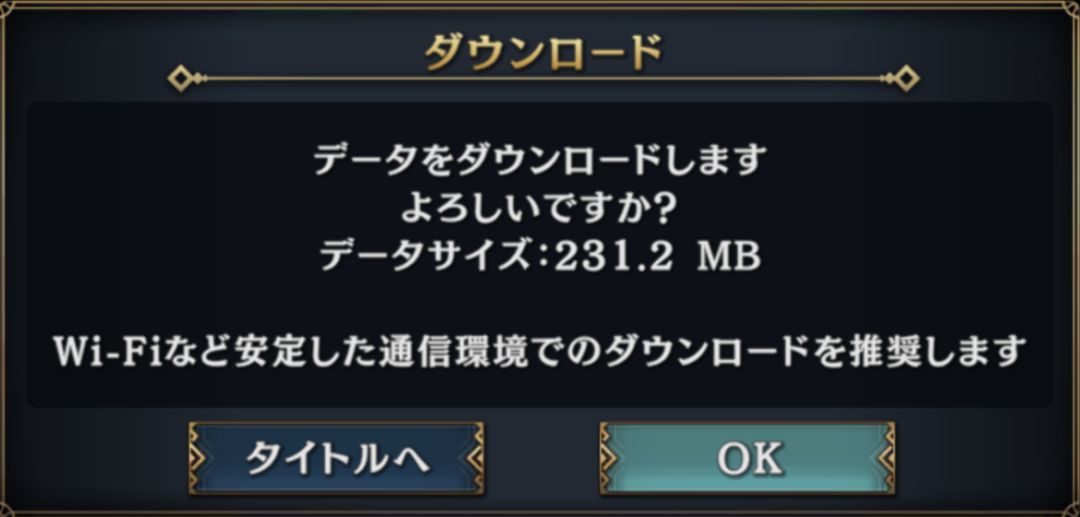This screenshot has height=517, width=1080.
Task: Click the タイトルへ label text
Action: pos(338,458)
